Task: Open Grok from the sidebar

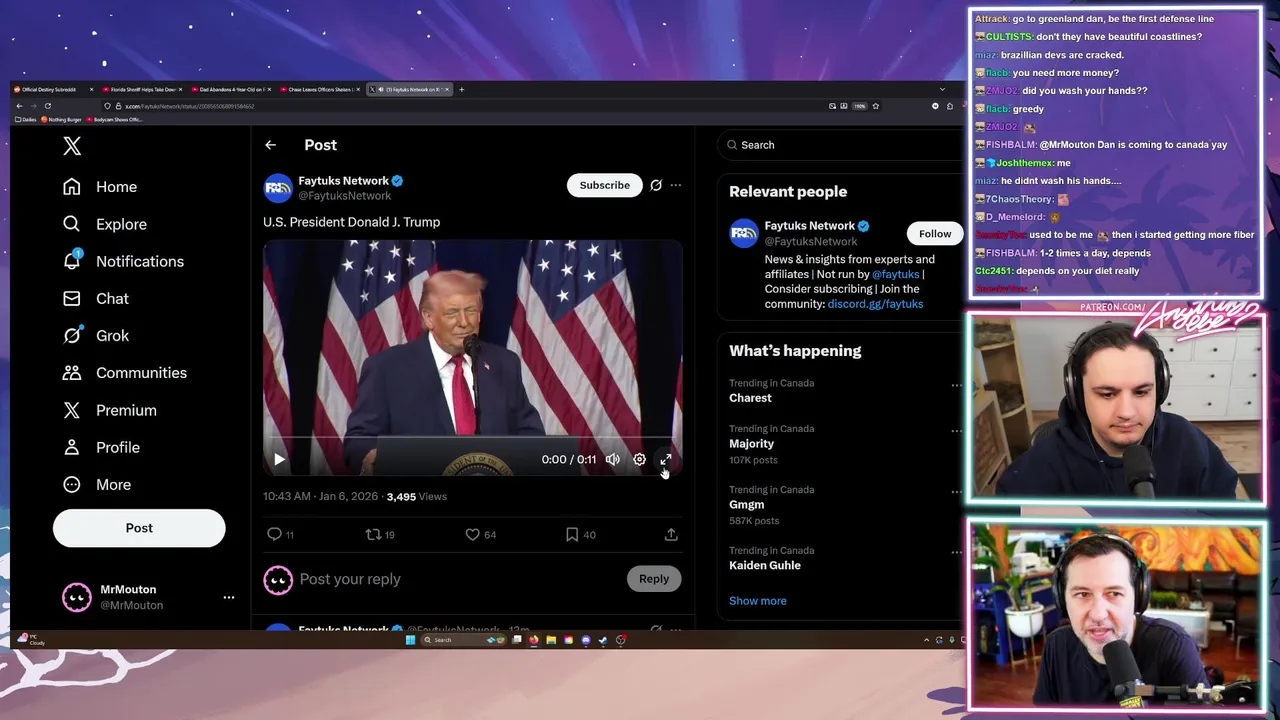Action: coord(95,336)
